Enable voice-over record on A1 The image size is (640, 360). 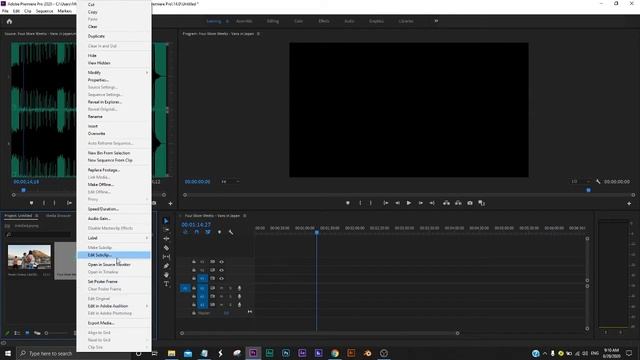click(239, 288)
